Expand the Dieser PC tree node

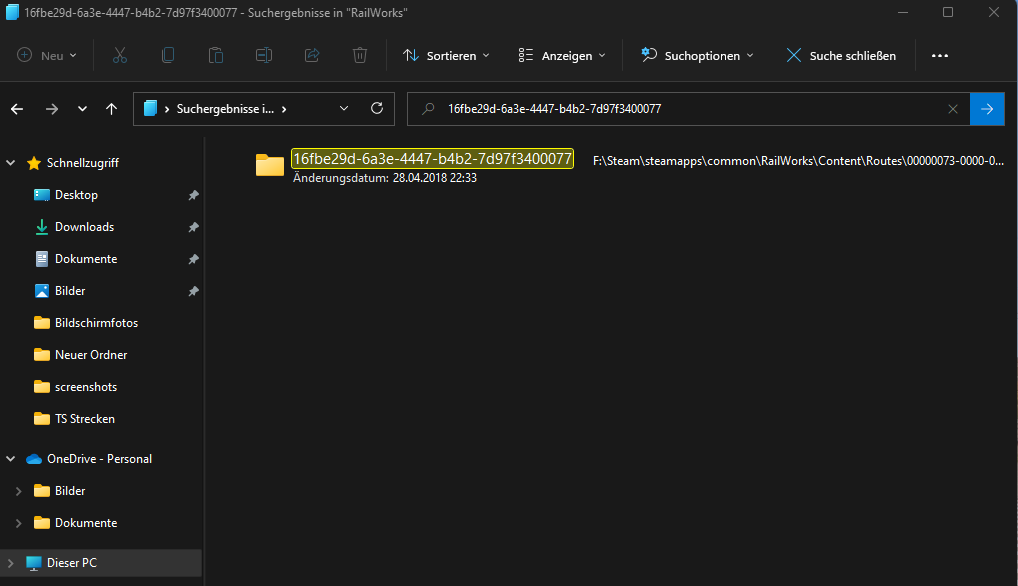coord(11,563)
